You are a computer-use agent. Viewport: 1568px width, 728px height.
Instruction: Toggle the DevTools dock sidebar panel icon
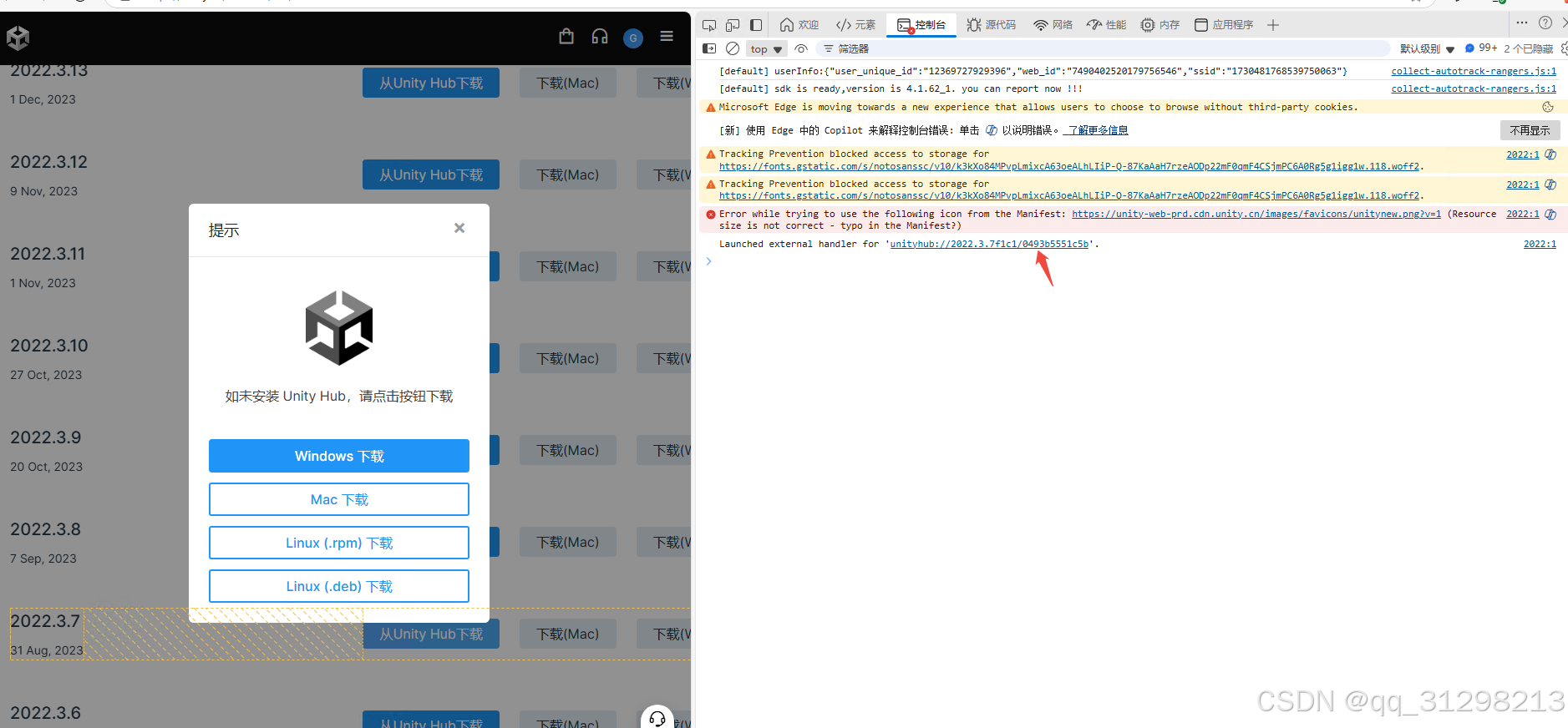click(x=756, y=25)
